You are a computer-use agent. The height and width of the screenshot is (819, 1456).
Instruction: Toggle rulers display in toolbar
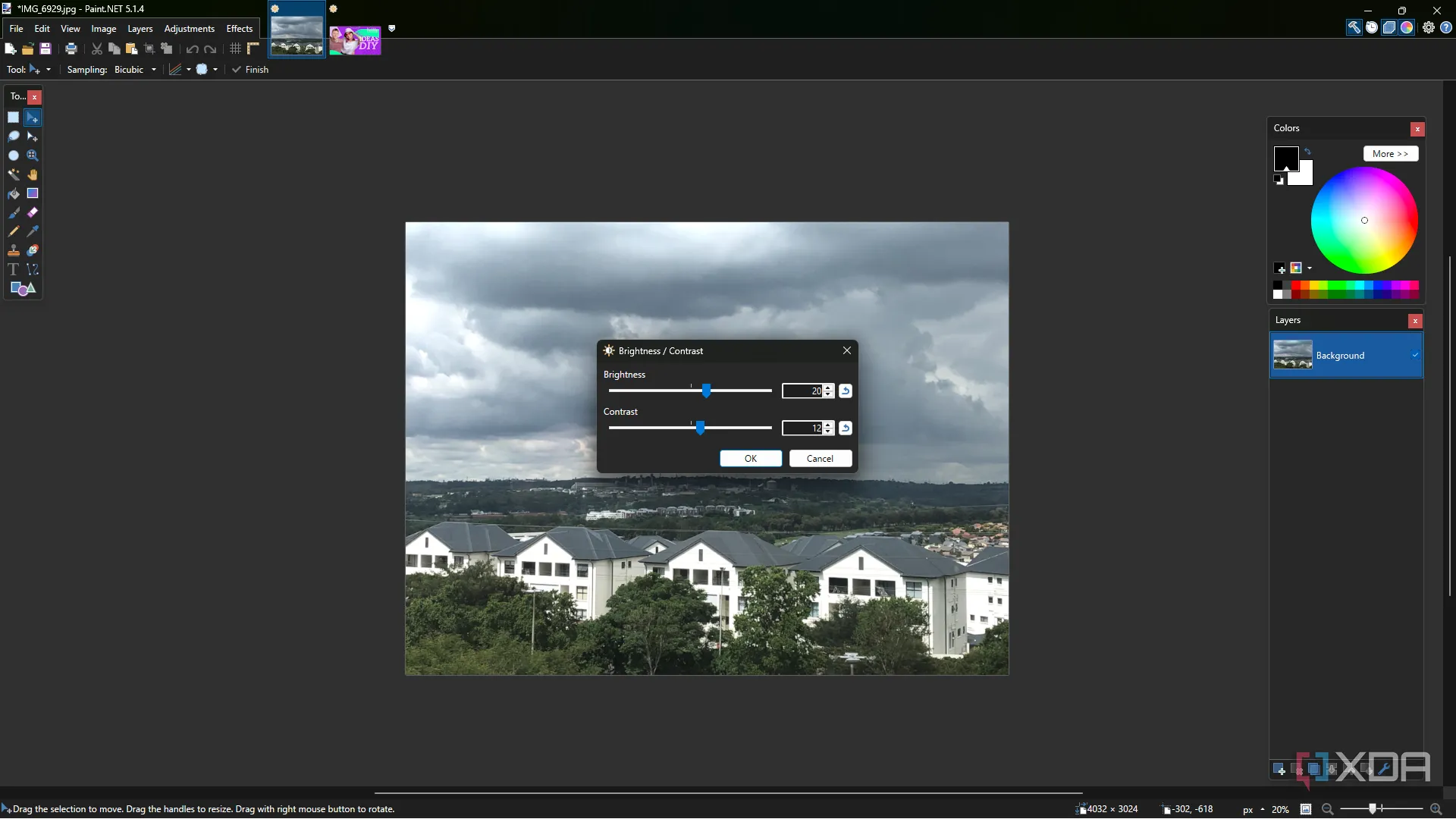[253, 49]
